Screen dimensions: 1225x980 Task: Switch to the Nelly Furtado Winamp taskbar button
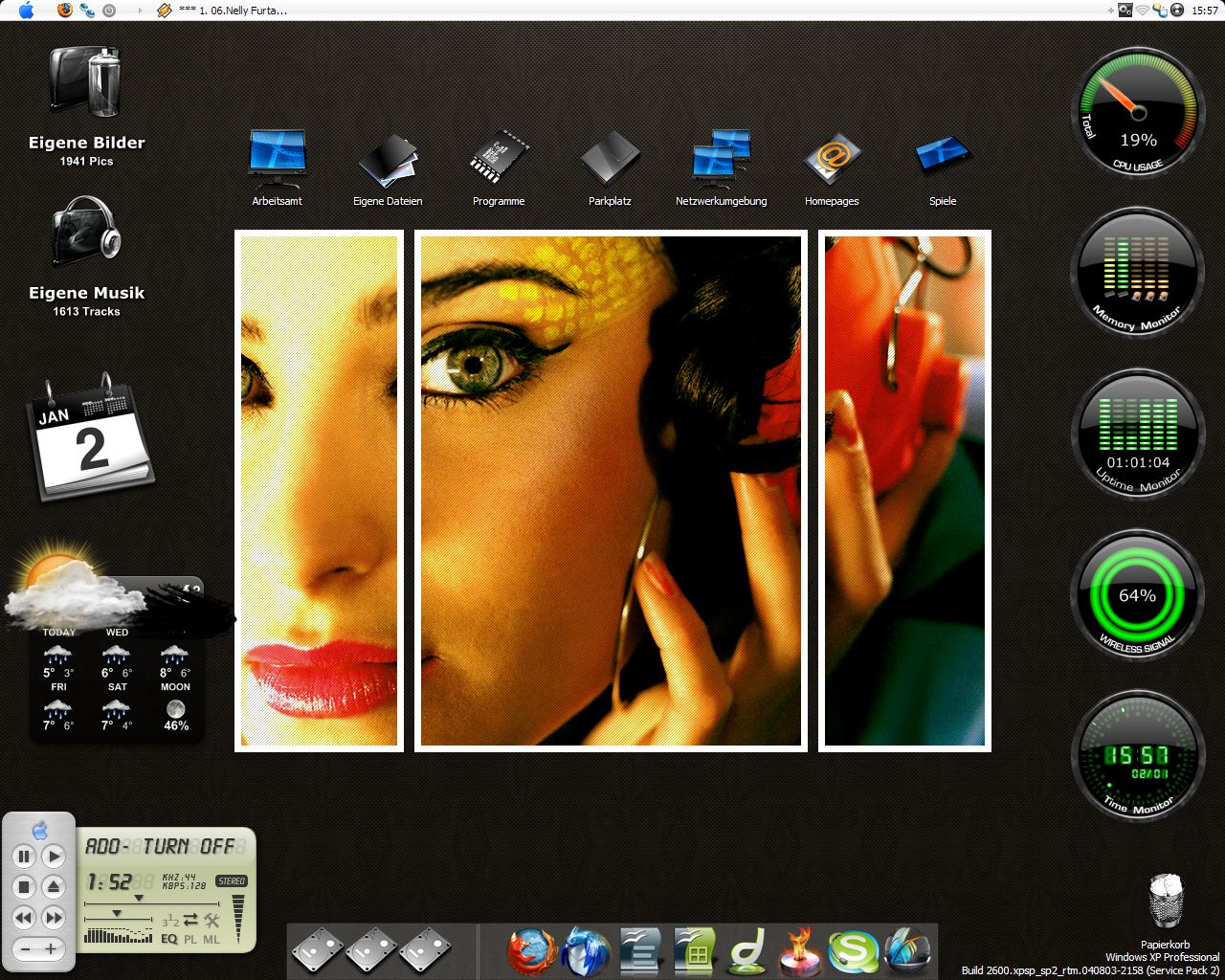pos(222,11)
